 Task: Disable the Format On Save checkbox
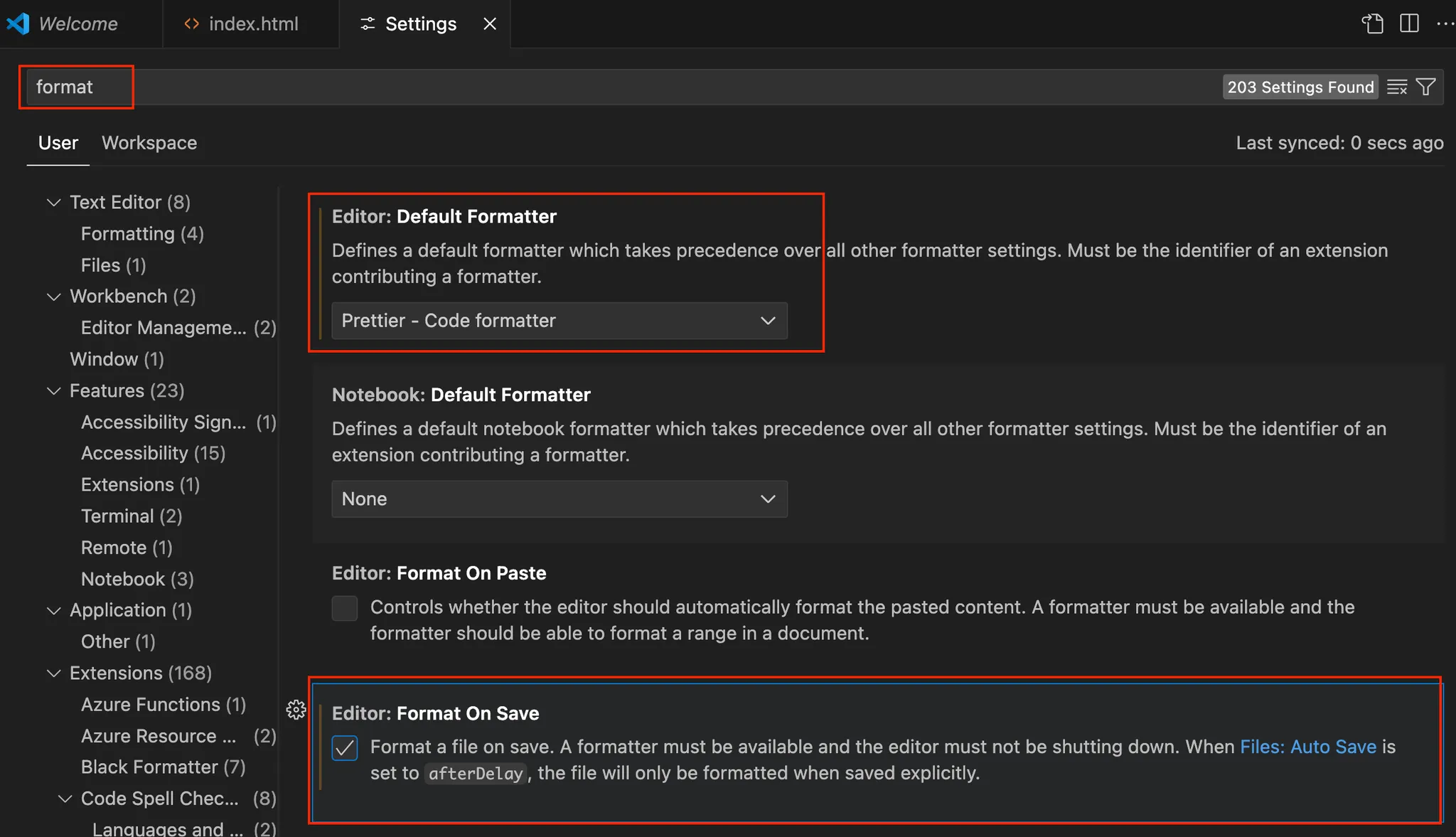345,747
